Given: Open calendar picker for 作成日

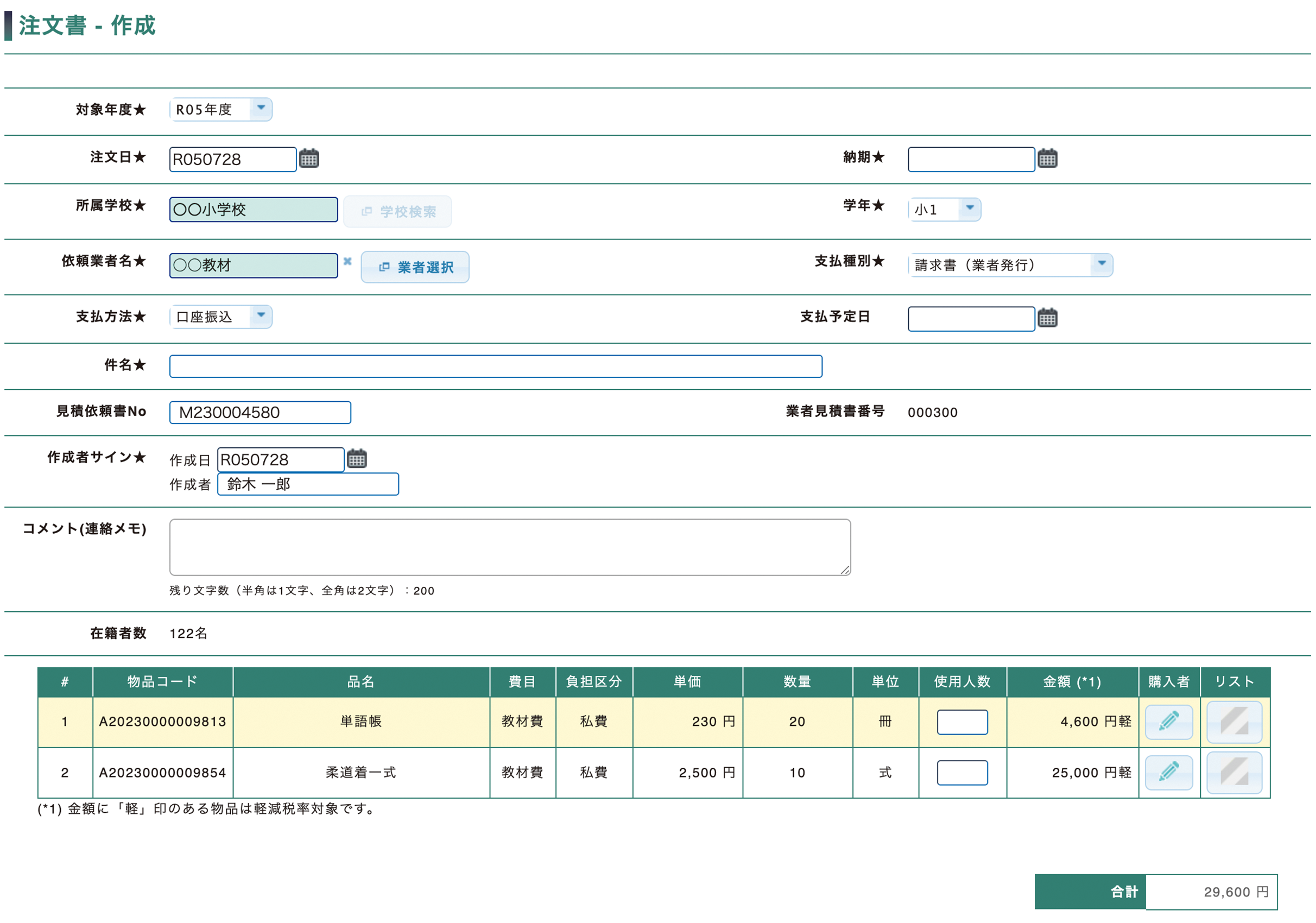Looking at the screenshot, I should tap(357, 459).
